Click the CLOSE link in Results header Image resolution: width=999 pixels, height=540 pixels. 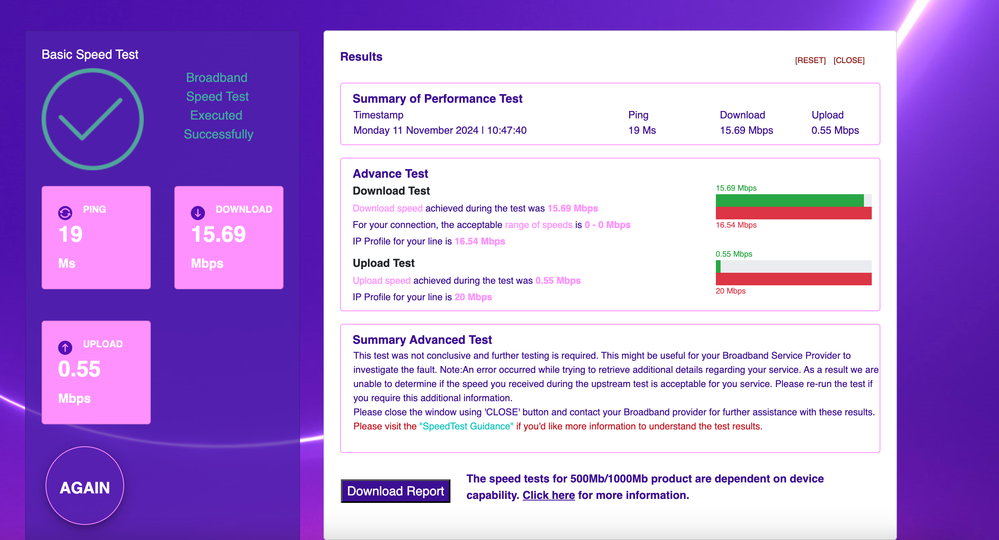(849, 61)
